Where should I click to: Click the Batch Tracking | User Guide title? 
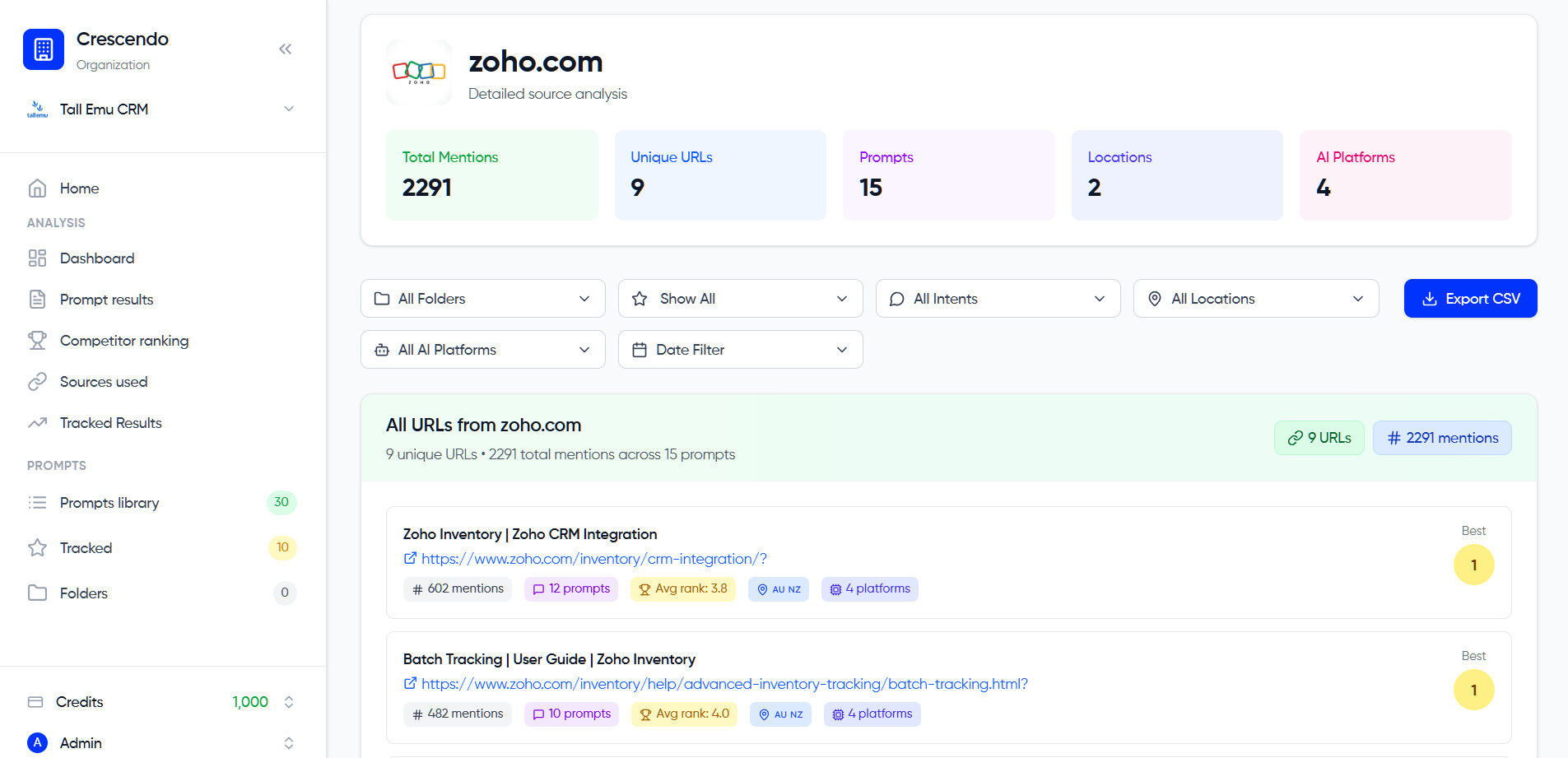(549, 659)
